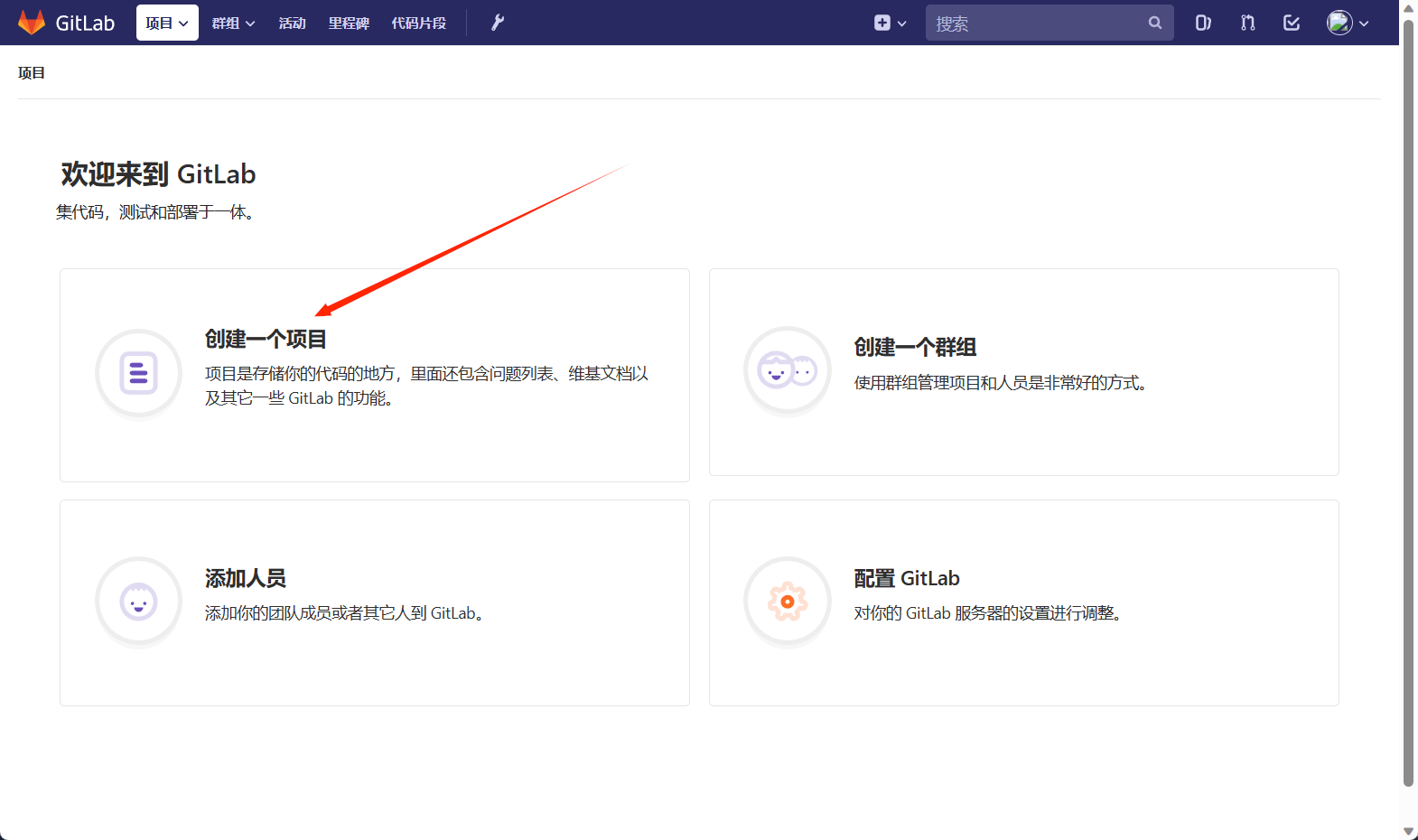Open the to-do list checkmark icon
Image resolution: width=1418 pixels, height=840 pixels.
(1292, 23)
